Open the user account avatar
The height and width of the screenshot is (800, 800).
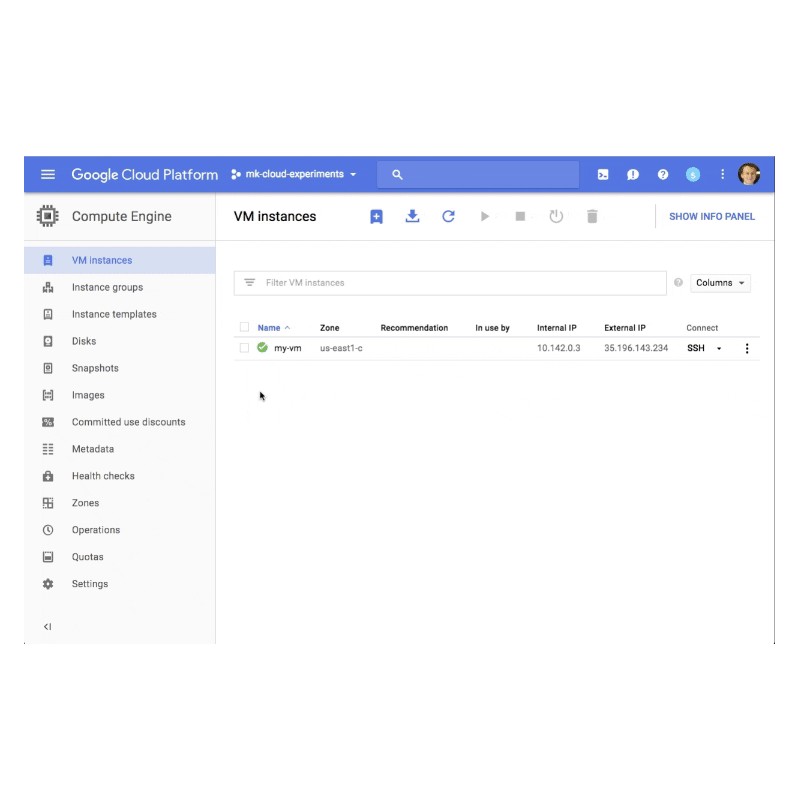(x=749, y=174)
